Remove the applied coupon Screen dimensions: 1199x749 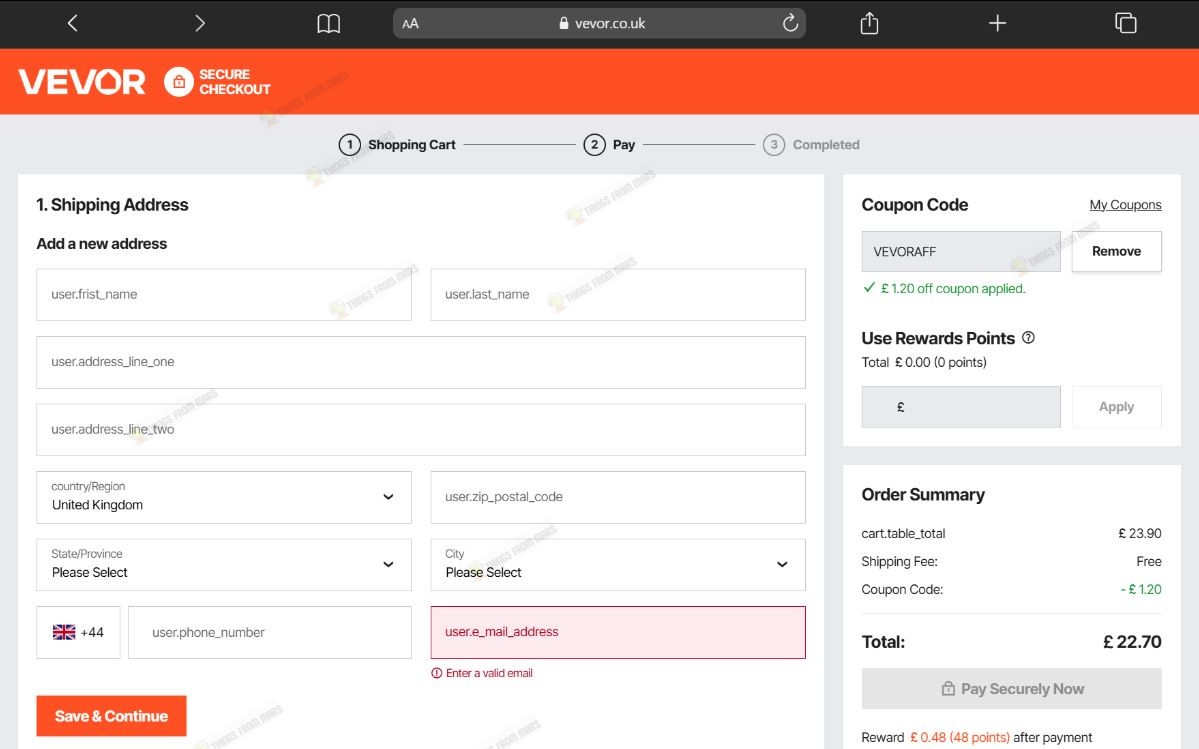pos(1116,251)
